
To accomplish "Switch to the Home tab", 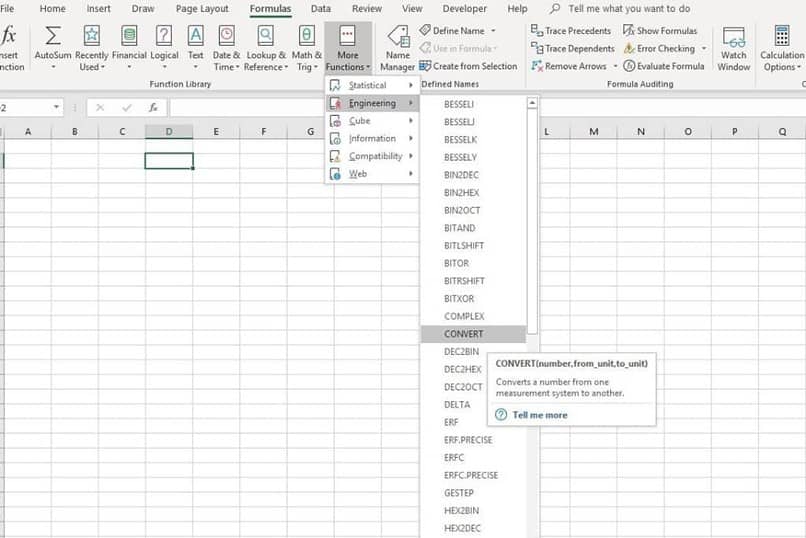I will (x=52, y=9).
